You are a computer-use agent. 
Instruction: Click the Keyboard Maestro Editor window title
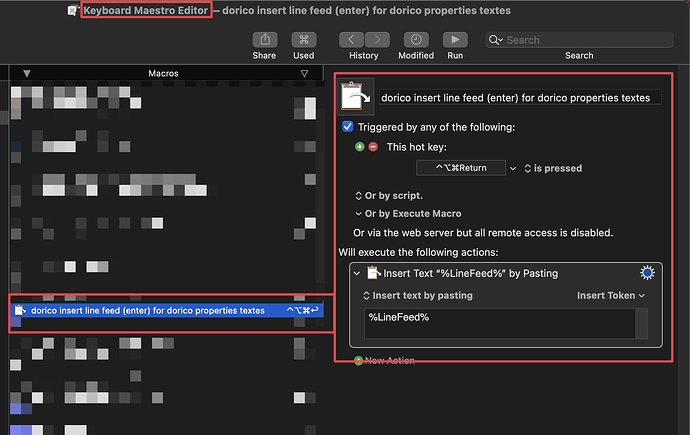(x=146, y=11)
